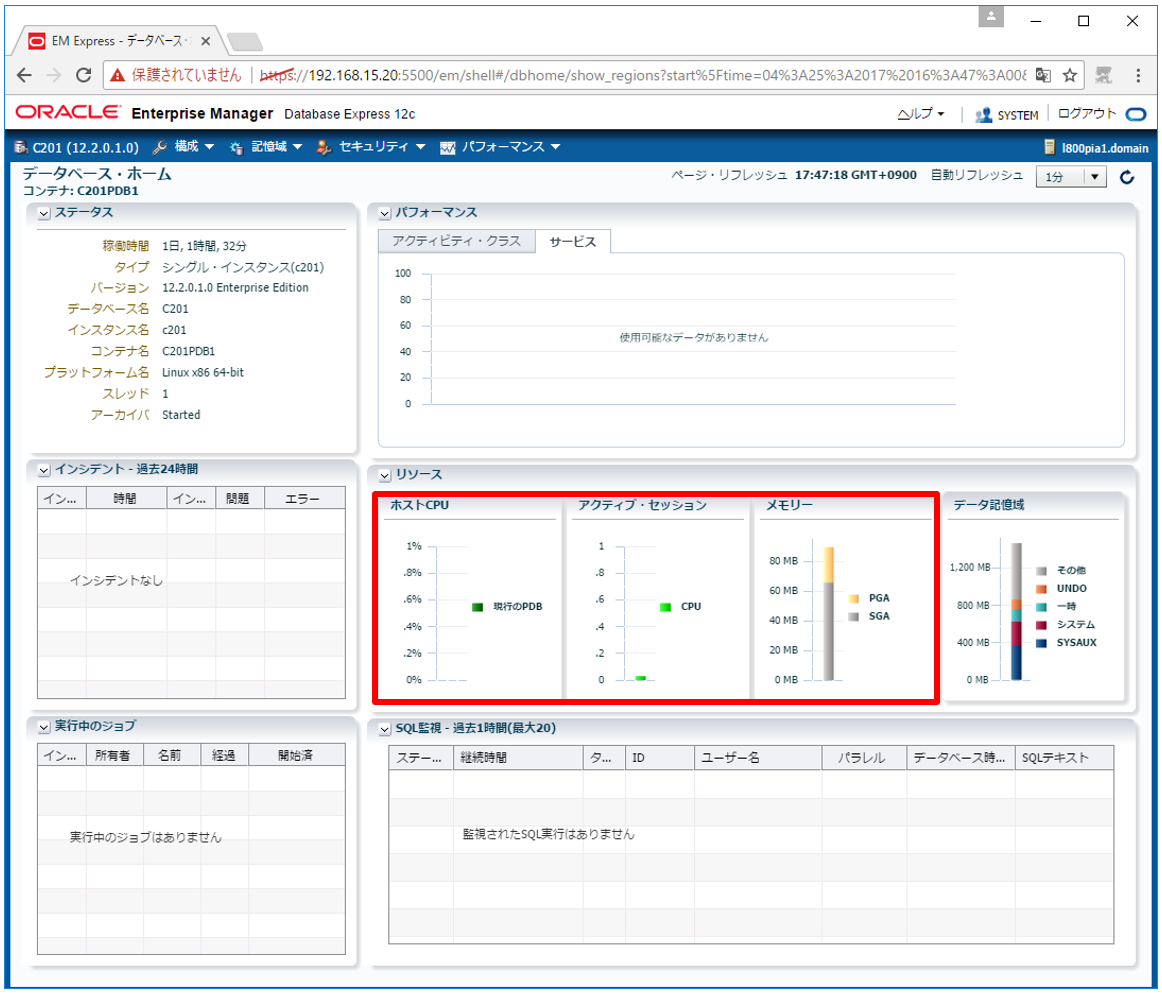Click the extension icon beside the star

[1103, 75]
